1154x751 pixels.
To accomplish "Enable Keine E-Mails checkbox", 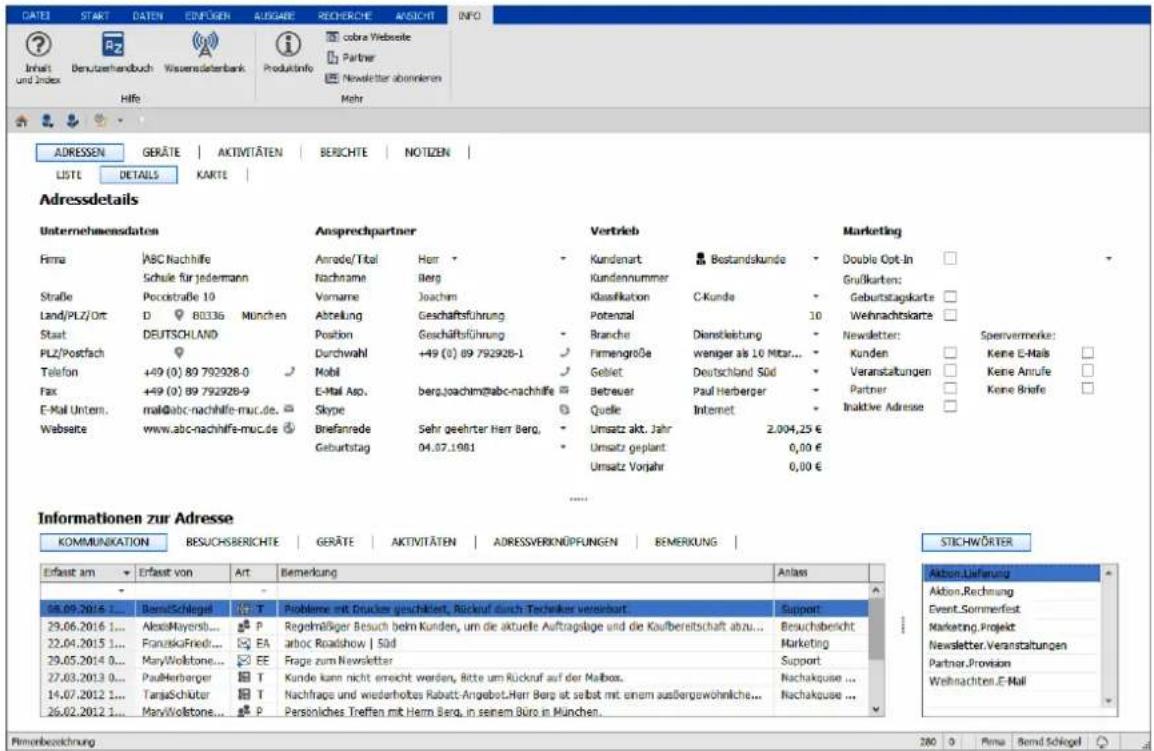I will coord(1088,353).
